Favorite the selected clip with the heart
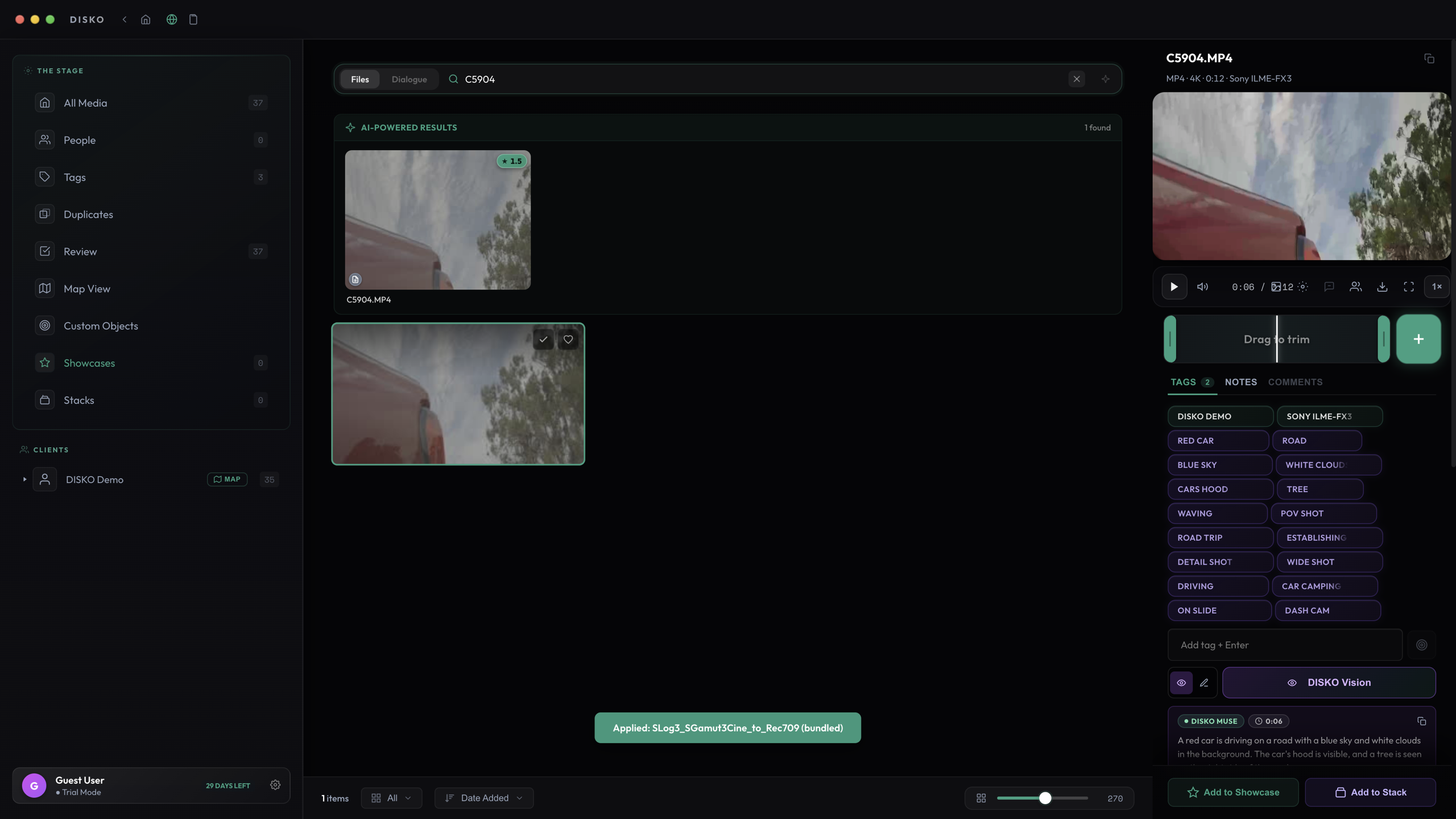 (568, 340)
